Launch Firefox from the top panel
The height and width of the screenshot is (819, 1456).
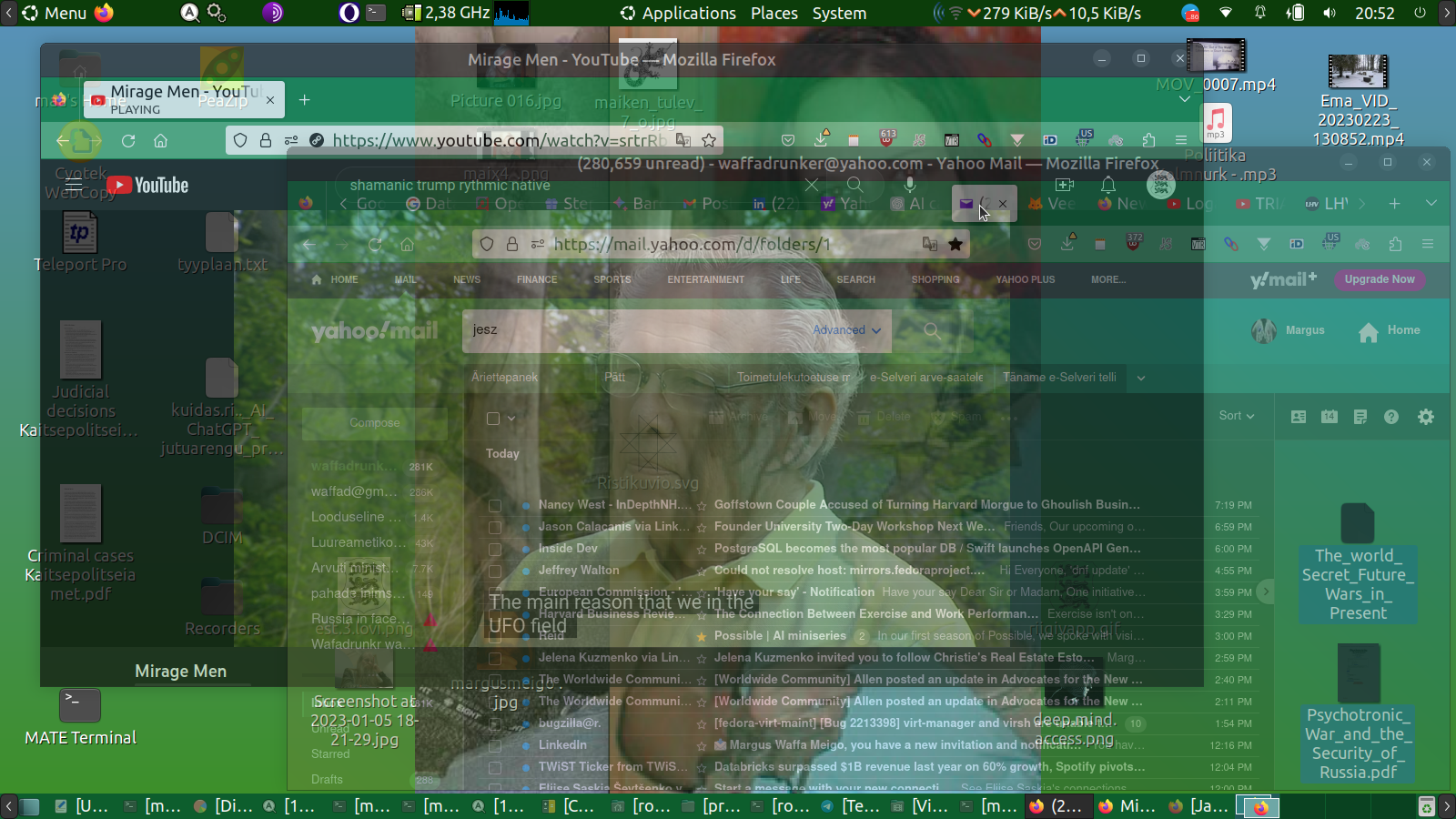104,13
